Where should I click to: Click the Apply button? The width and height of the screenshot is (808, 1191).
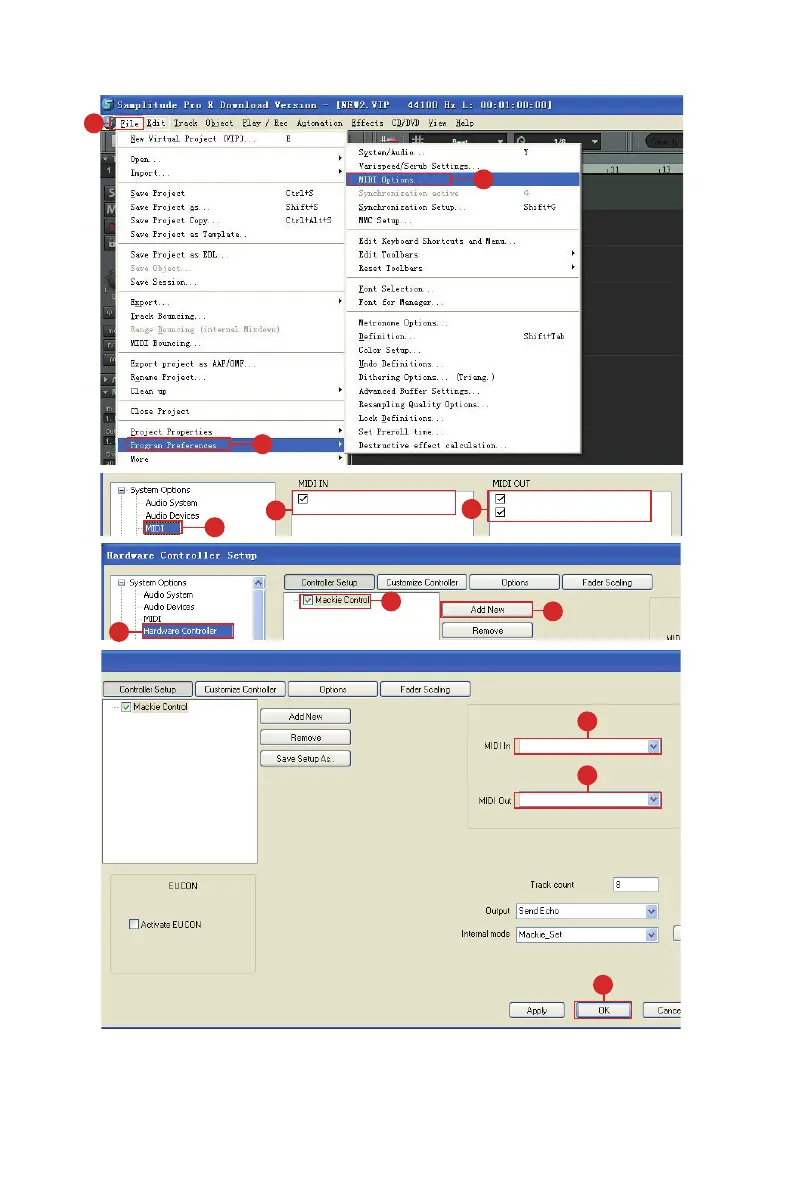(x=537, y=1011)
